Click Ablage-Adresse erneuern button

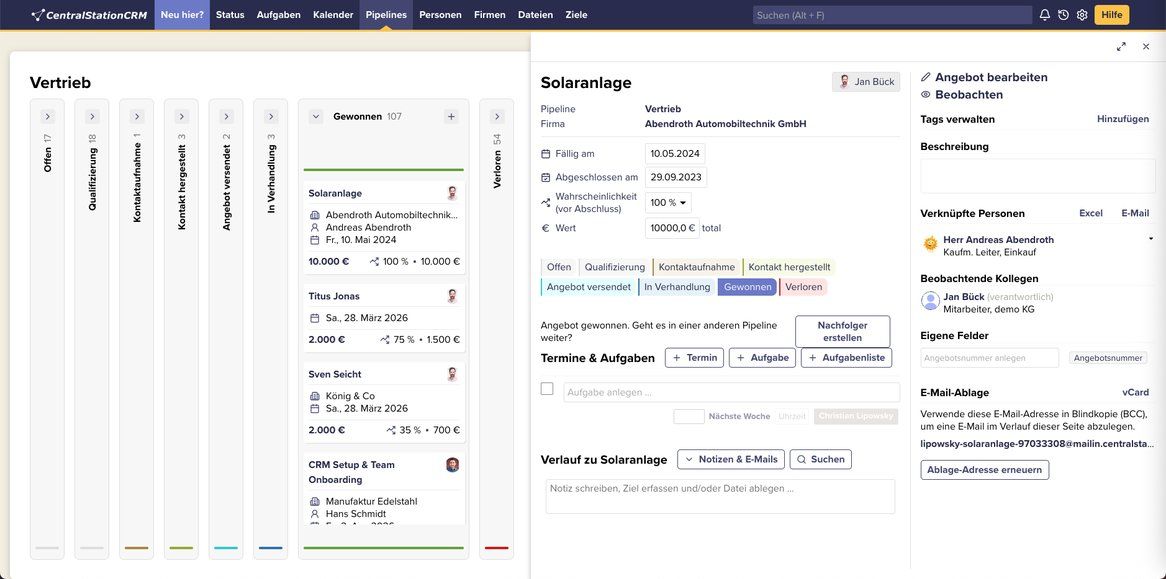tap(985, 470)
